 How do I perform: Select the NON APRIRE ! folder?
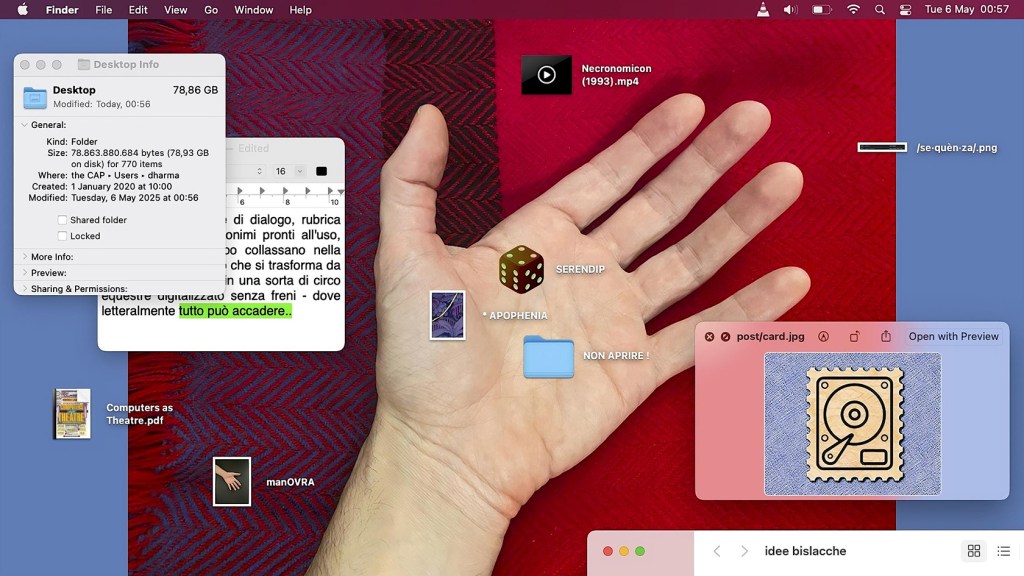click(548, 357)
